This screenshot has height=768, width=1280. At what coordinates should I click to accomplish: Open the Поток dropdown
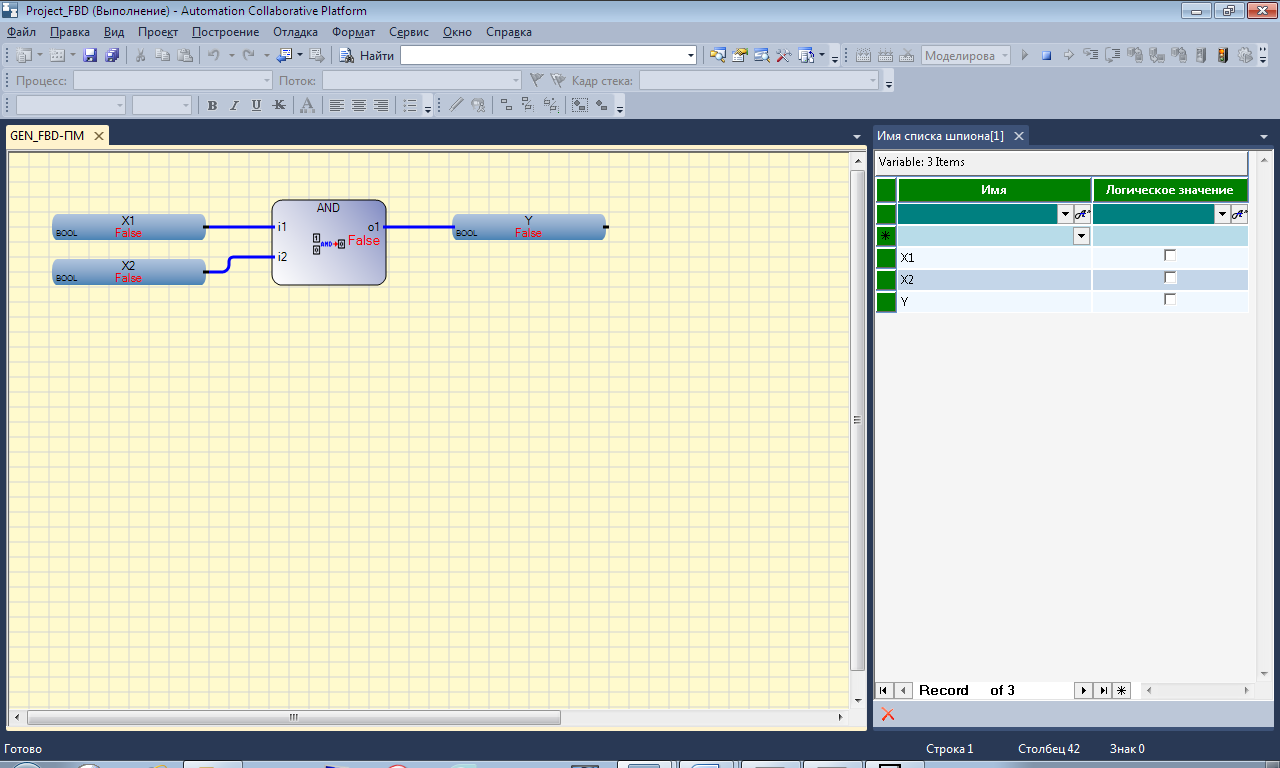pos(516,80)
